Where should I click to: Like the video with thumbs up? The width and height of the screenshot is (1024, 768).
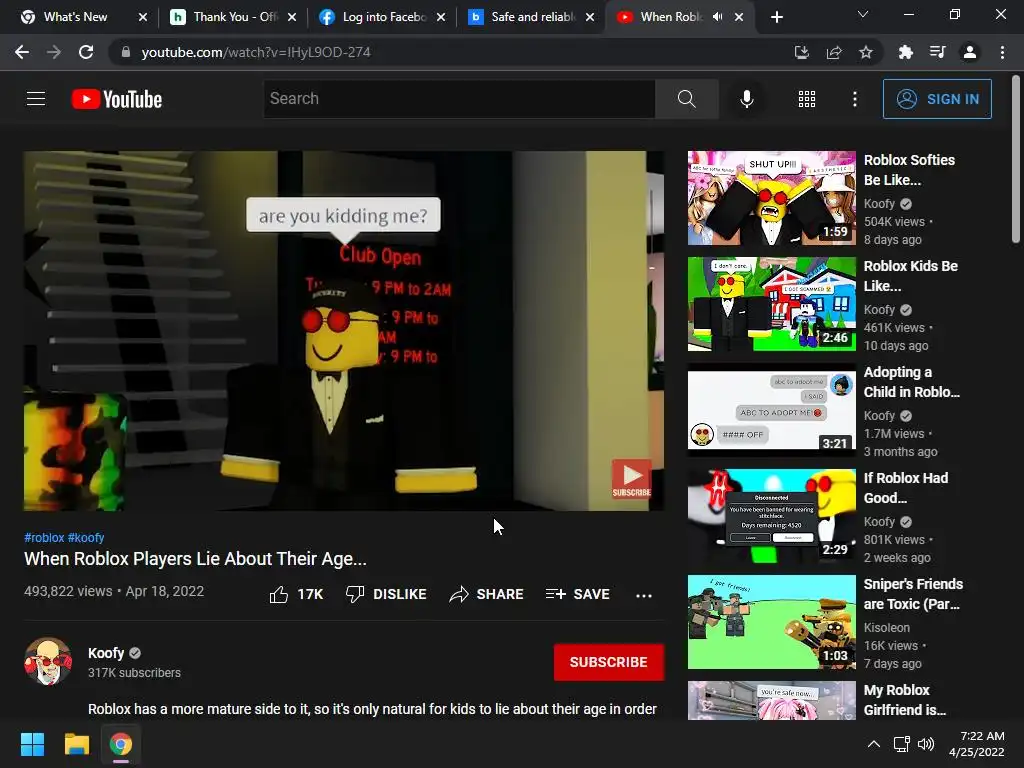point(296,594)
